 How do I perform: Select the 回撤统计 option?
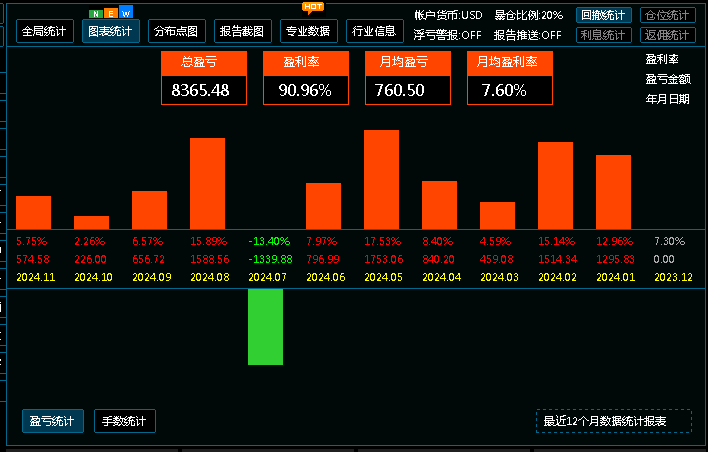[x=604, y=16]
